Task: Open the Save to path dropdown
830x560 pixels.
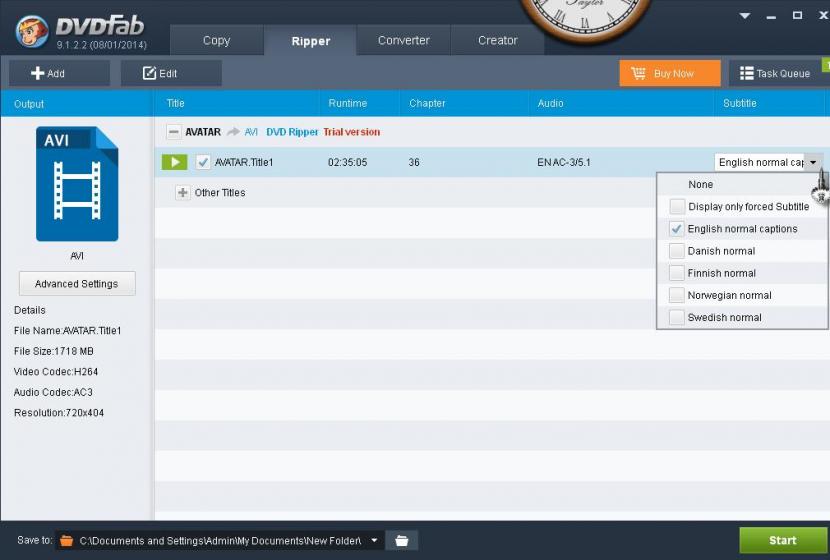Action: (374, 540)
